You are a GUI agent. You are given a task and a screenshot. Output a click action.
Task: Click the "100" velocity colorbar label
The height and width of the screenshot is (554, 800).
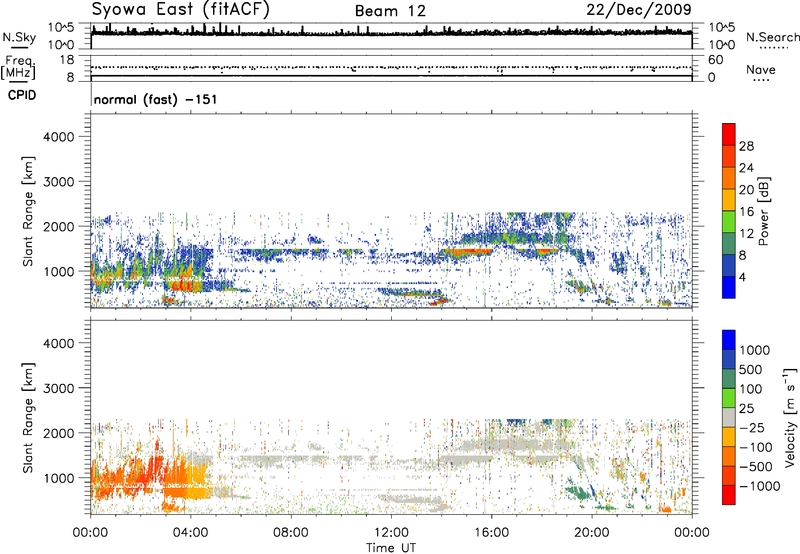click(751, 389)
